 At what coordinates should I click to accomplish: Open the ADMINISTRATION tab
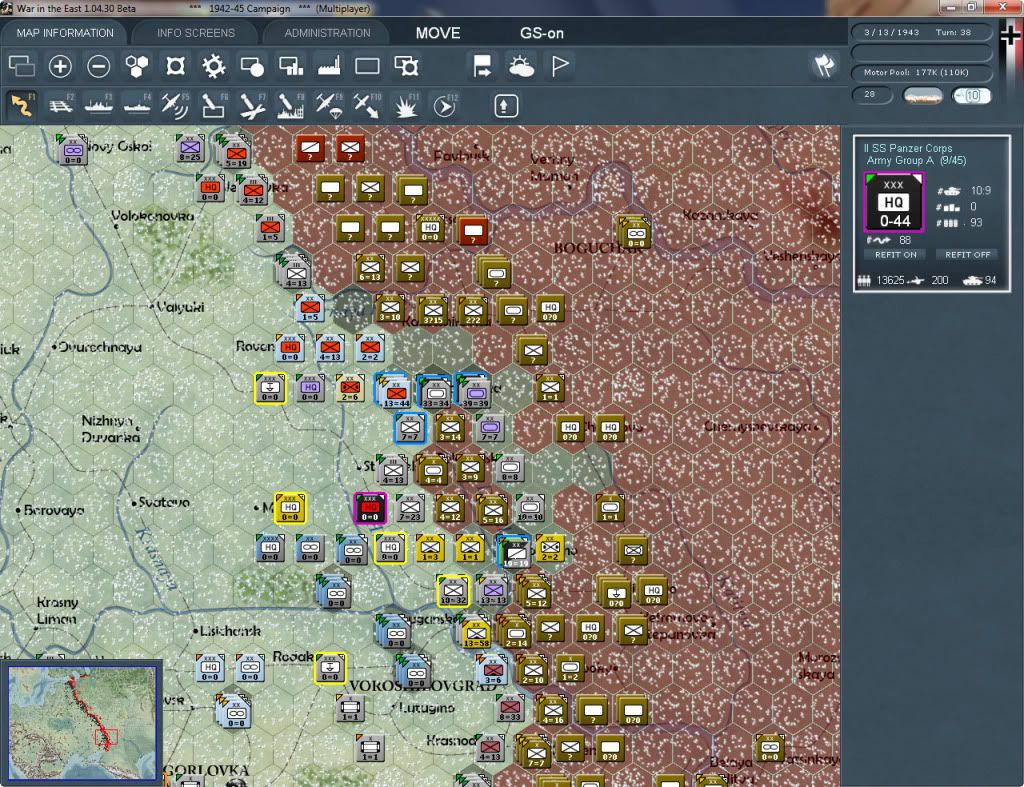tap(327, 33)
